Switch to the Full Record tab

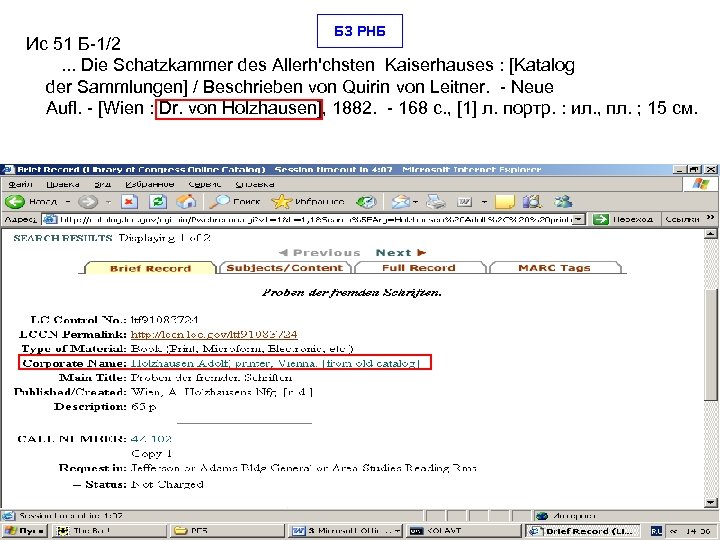419,268
